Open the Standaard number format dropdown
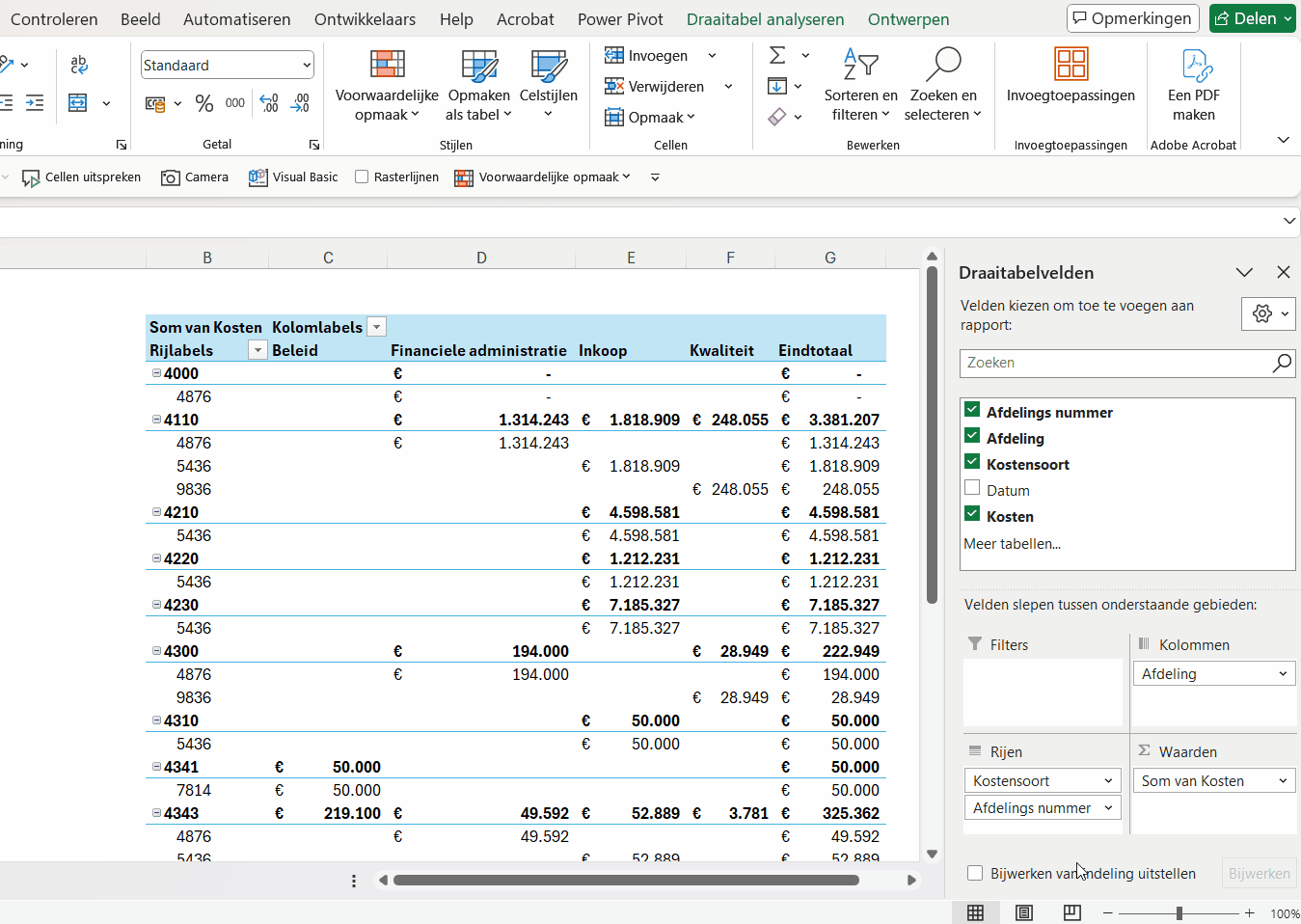This screenshot has width=1301, height=924. [x=307, y=66]
